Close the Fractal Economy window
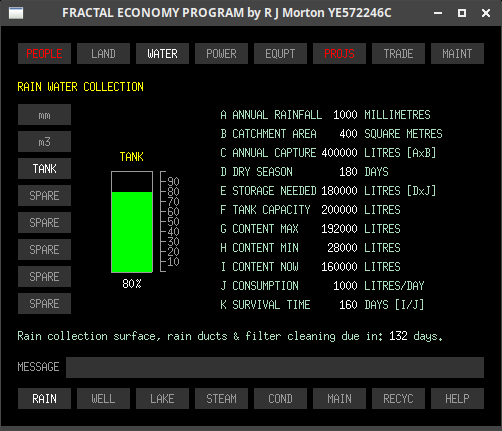Image resolution: width=502 pixels, height=431 pixels. [x=486, y=13]
